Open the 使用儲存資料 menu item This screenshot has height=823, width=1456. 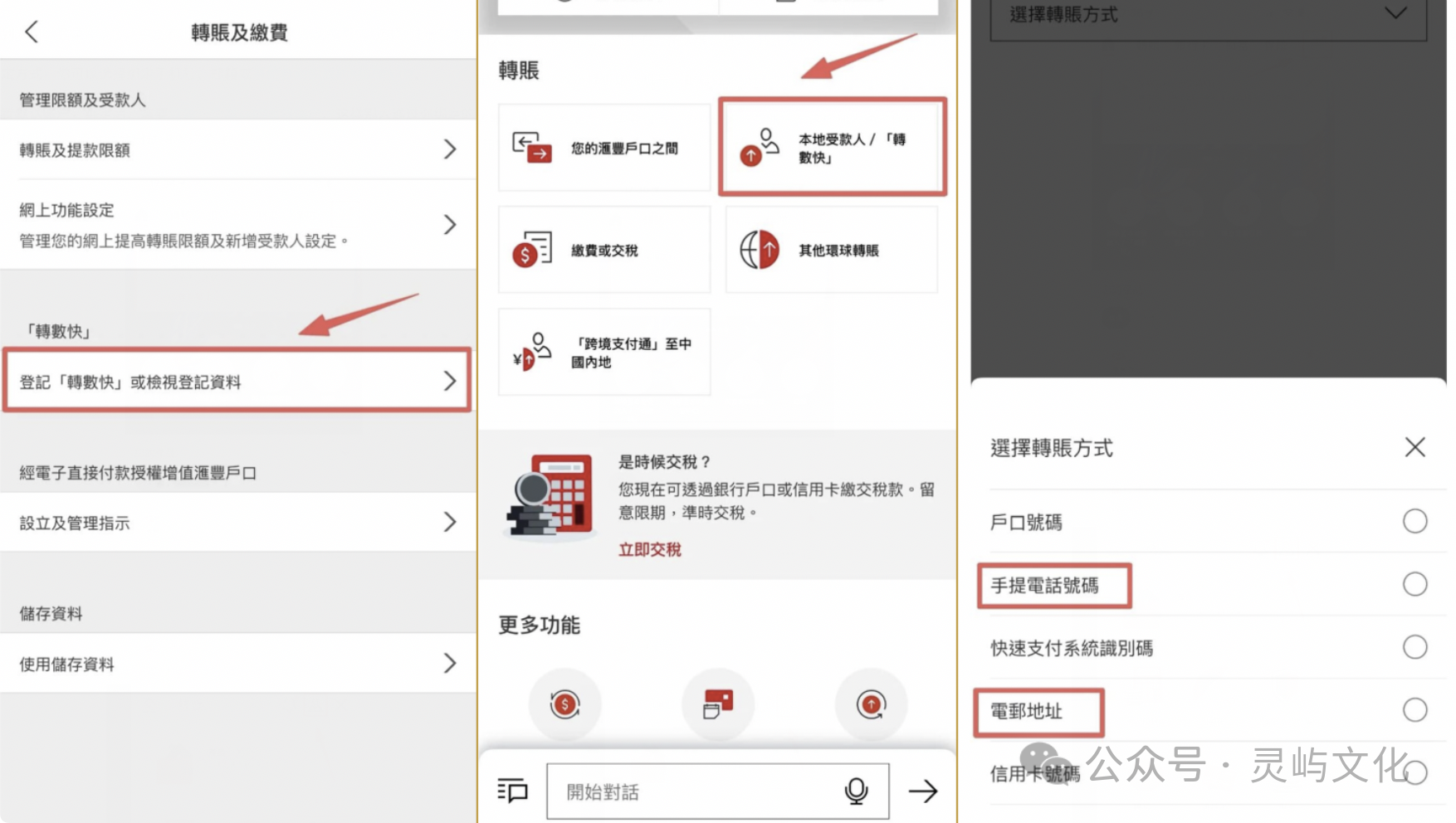click(x=237, y=664)
